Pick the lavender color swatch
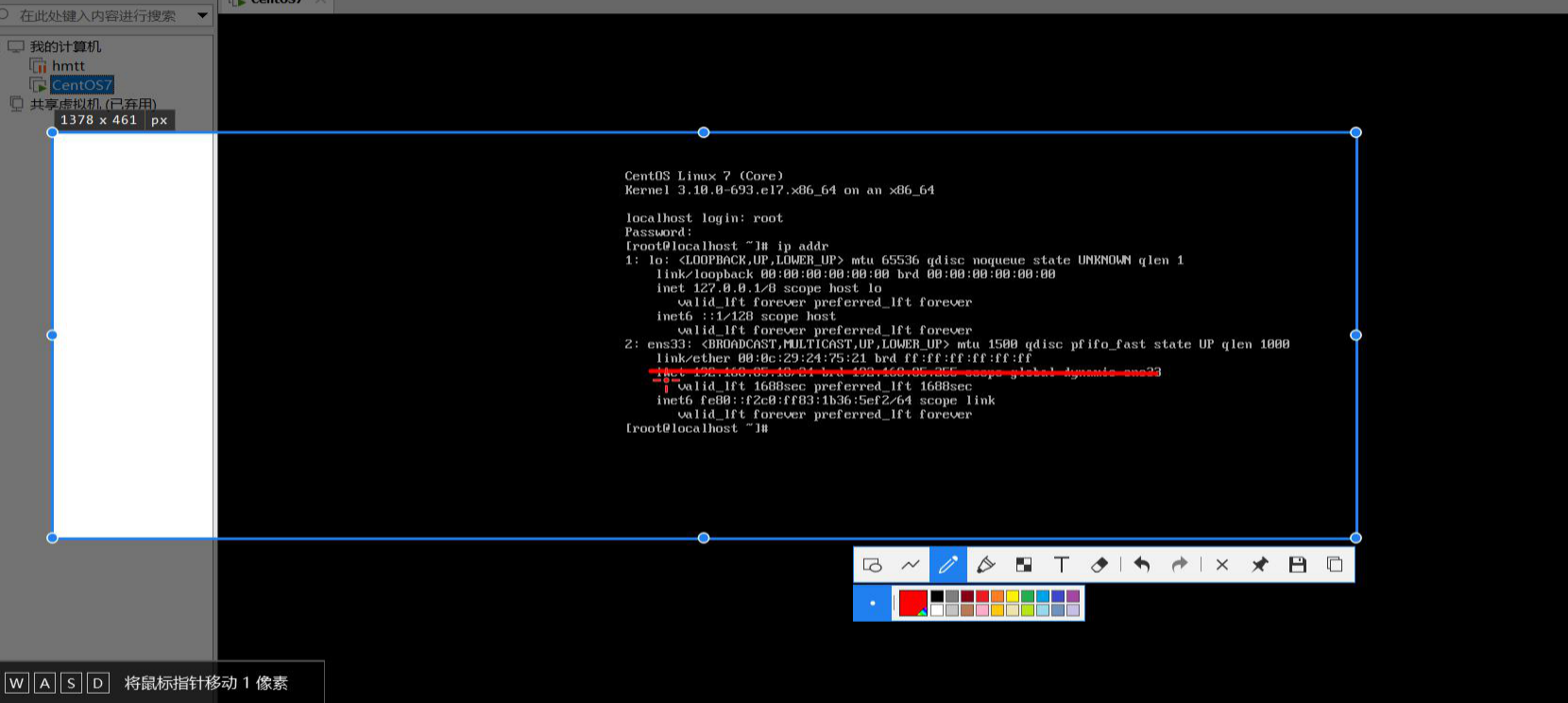 pyautogui.click(x=1073, y=610)
